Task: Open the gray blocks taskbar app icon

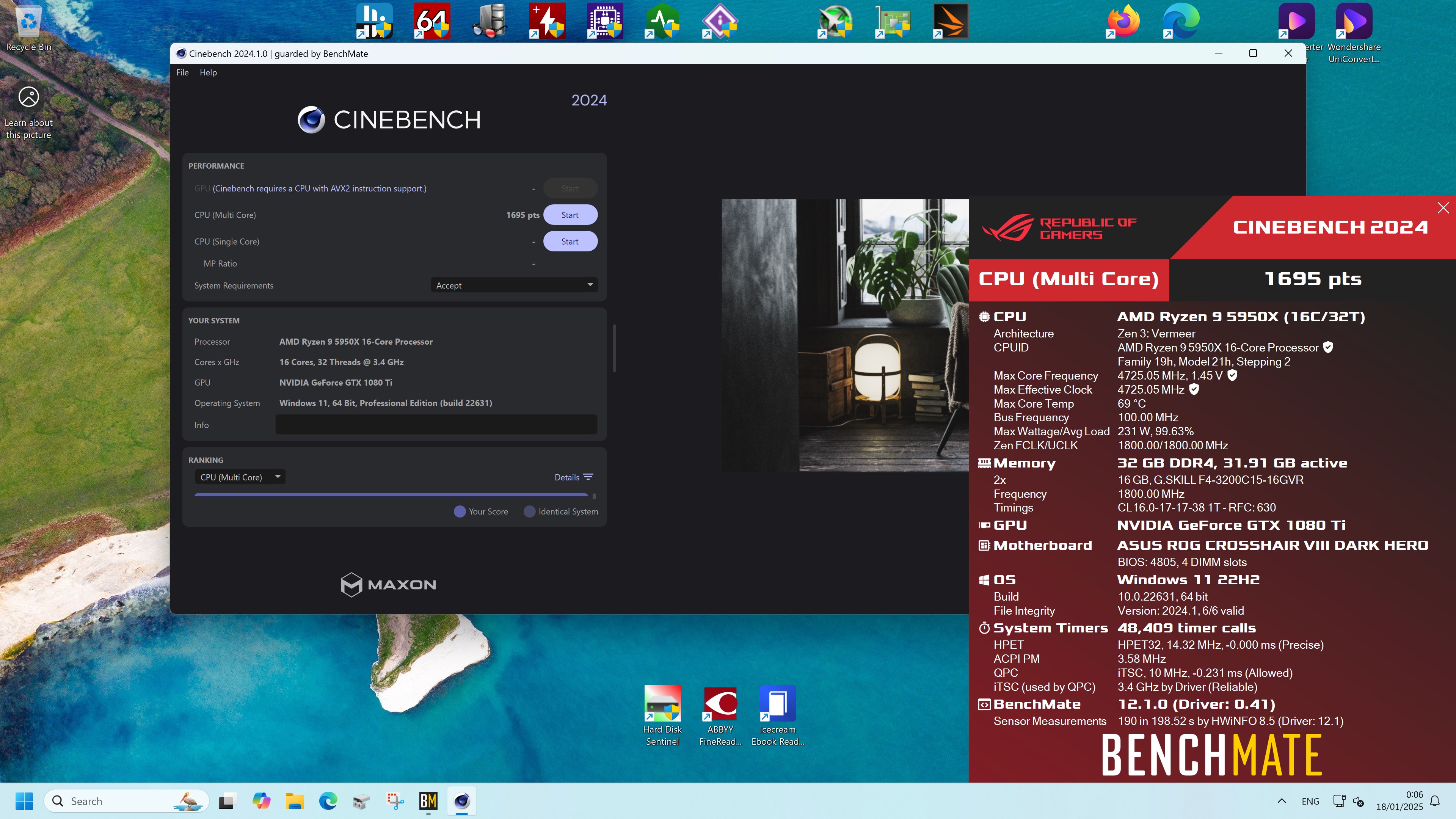Action: coord(362,801)
